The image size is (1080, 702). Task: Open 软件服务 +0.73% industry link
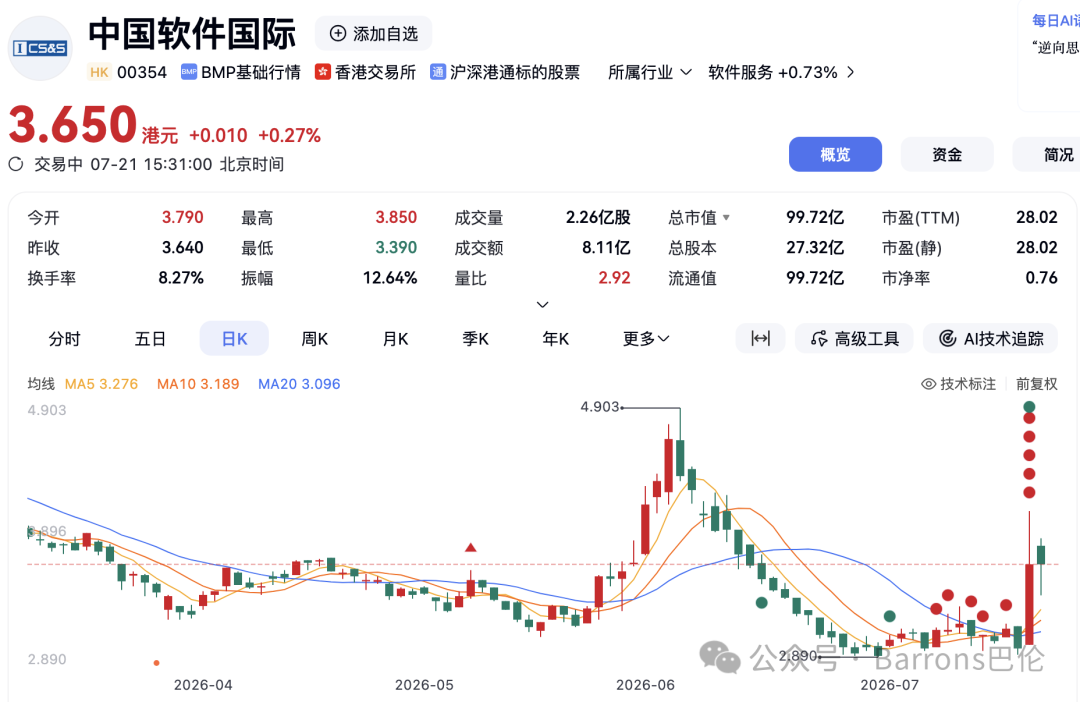781,72
